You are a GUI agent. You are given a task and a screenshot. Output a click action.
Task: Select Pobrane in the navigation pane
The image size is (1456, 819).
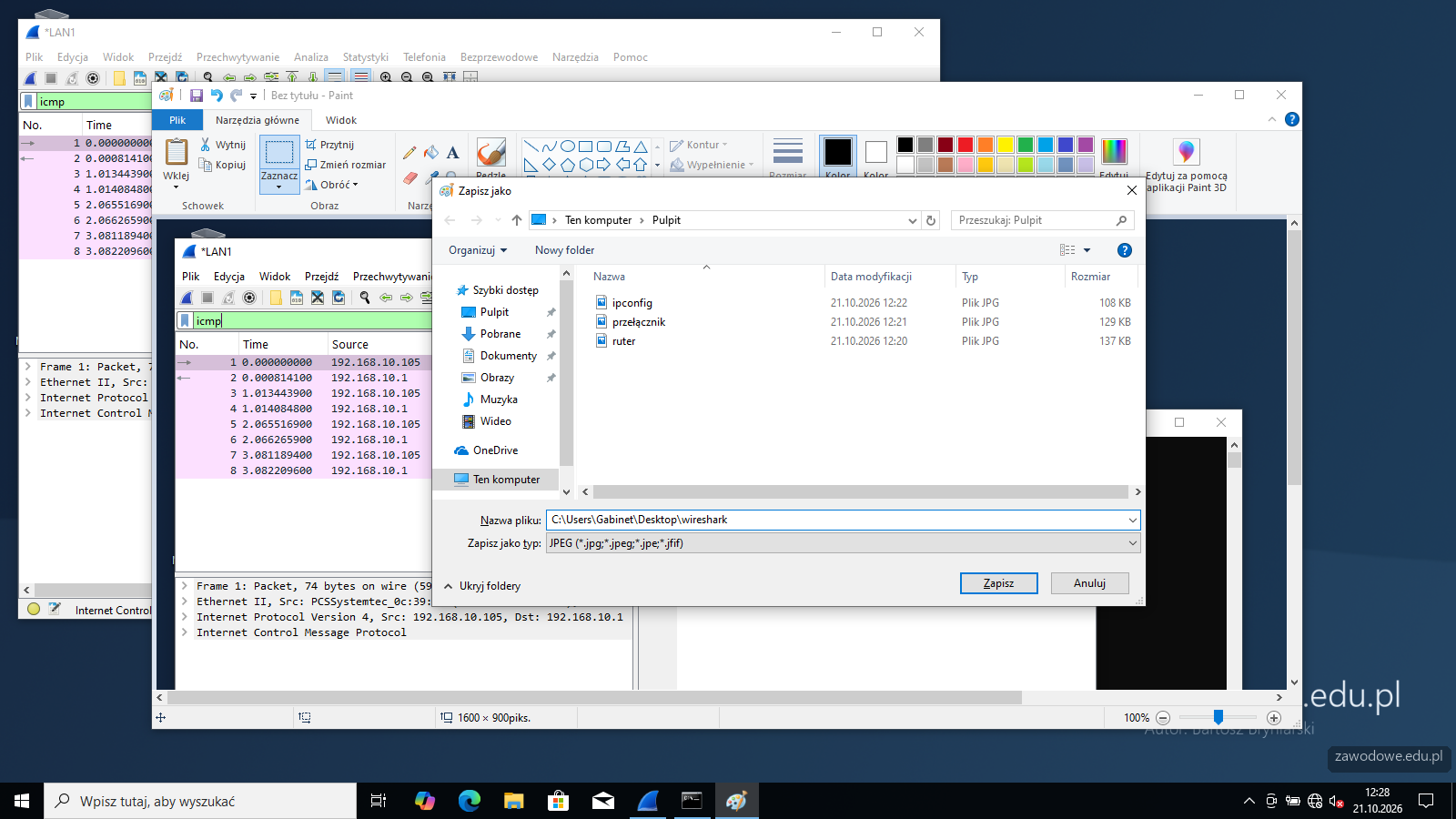500,334
